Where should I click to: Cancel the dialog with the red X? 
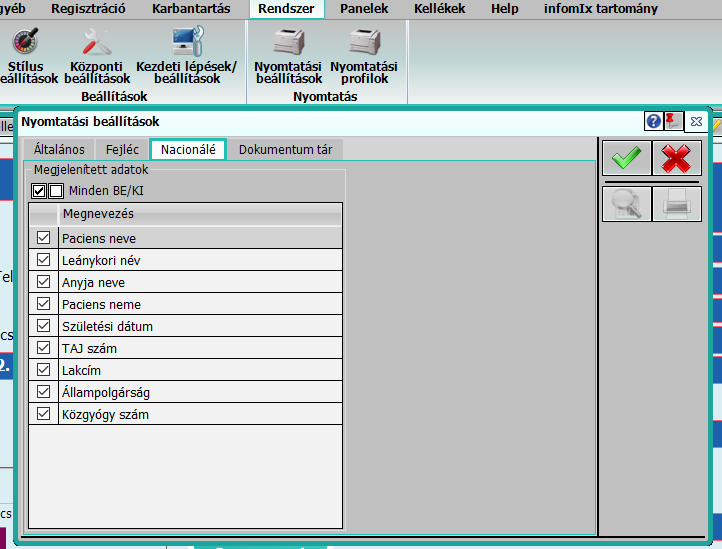coord(677,158)
